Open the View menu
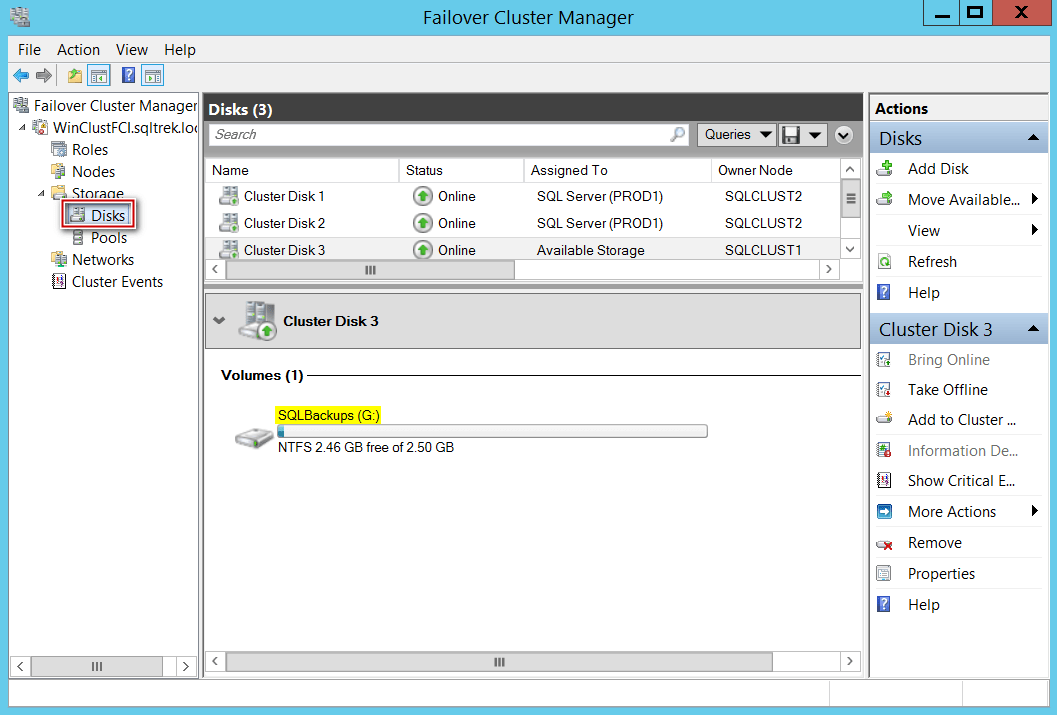 click(x=131, y=49)
